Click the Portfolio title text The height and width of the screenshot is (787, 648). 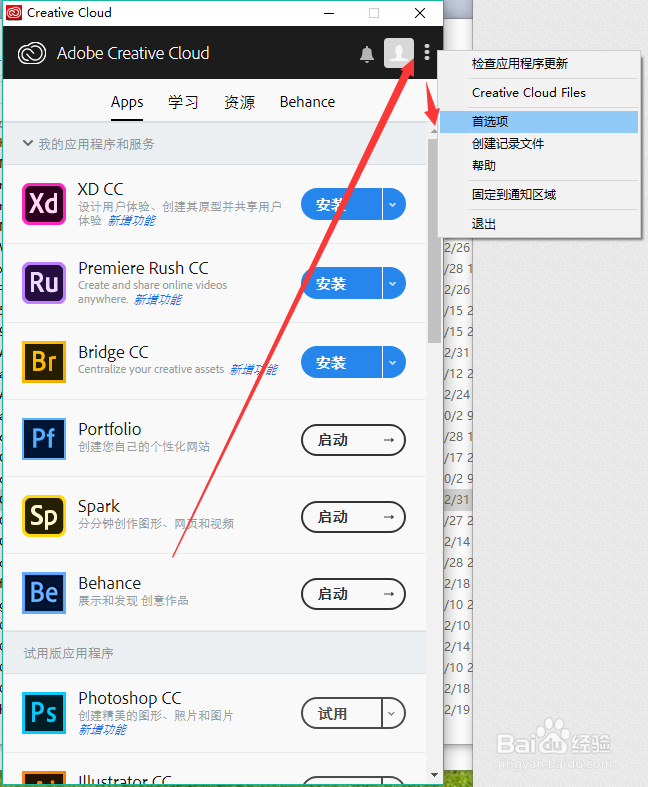pyautogui.click(x=110, y=429)
